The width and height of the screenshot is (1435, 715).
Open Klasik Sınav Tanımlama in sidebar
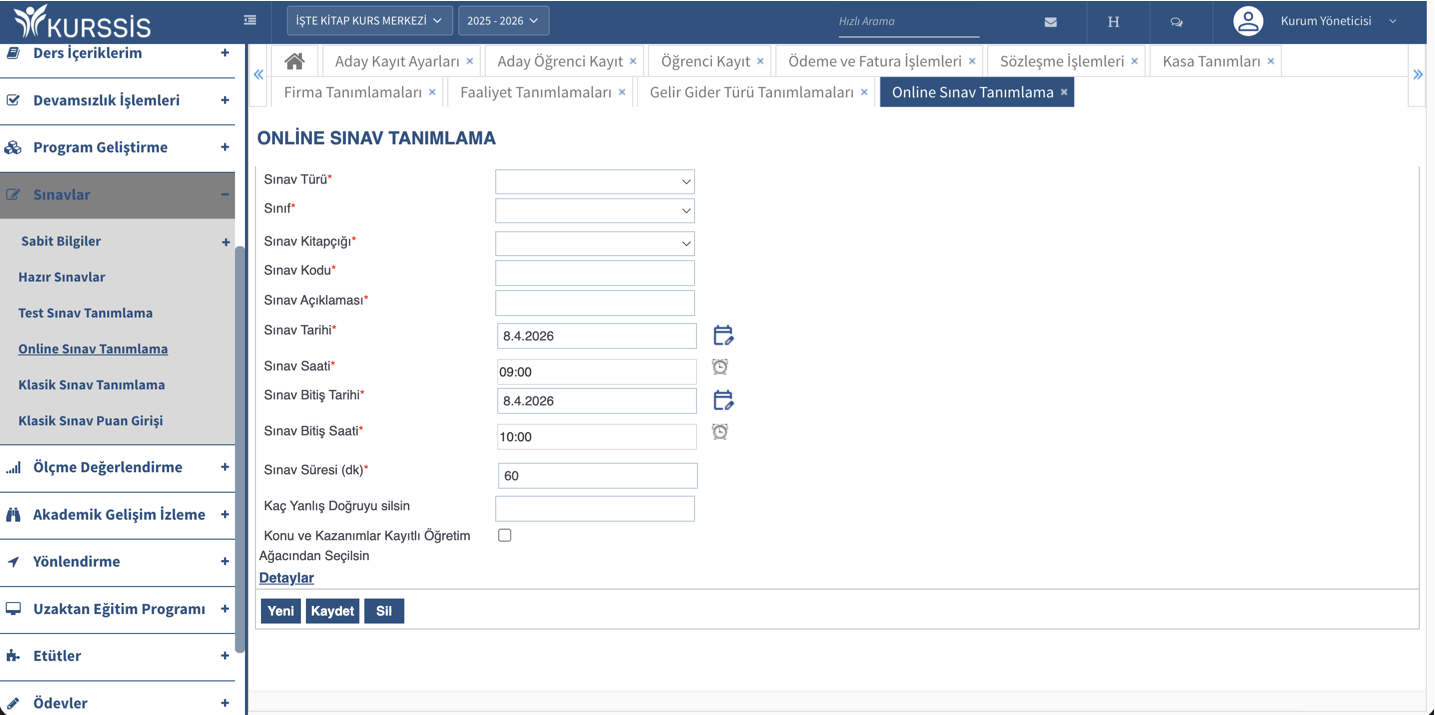[x=91, y=385]
